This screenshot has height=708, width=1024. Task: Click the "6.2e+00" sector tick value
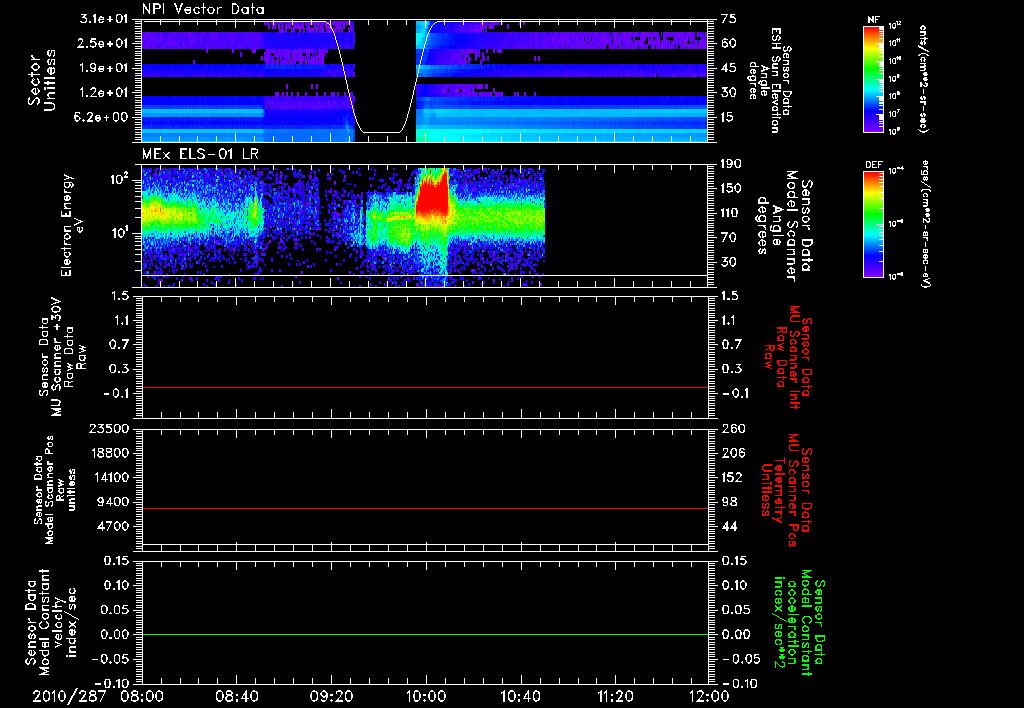coord(103,118)
